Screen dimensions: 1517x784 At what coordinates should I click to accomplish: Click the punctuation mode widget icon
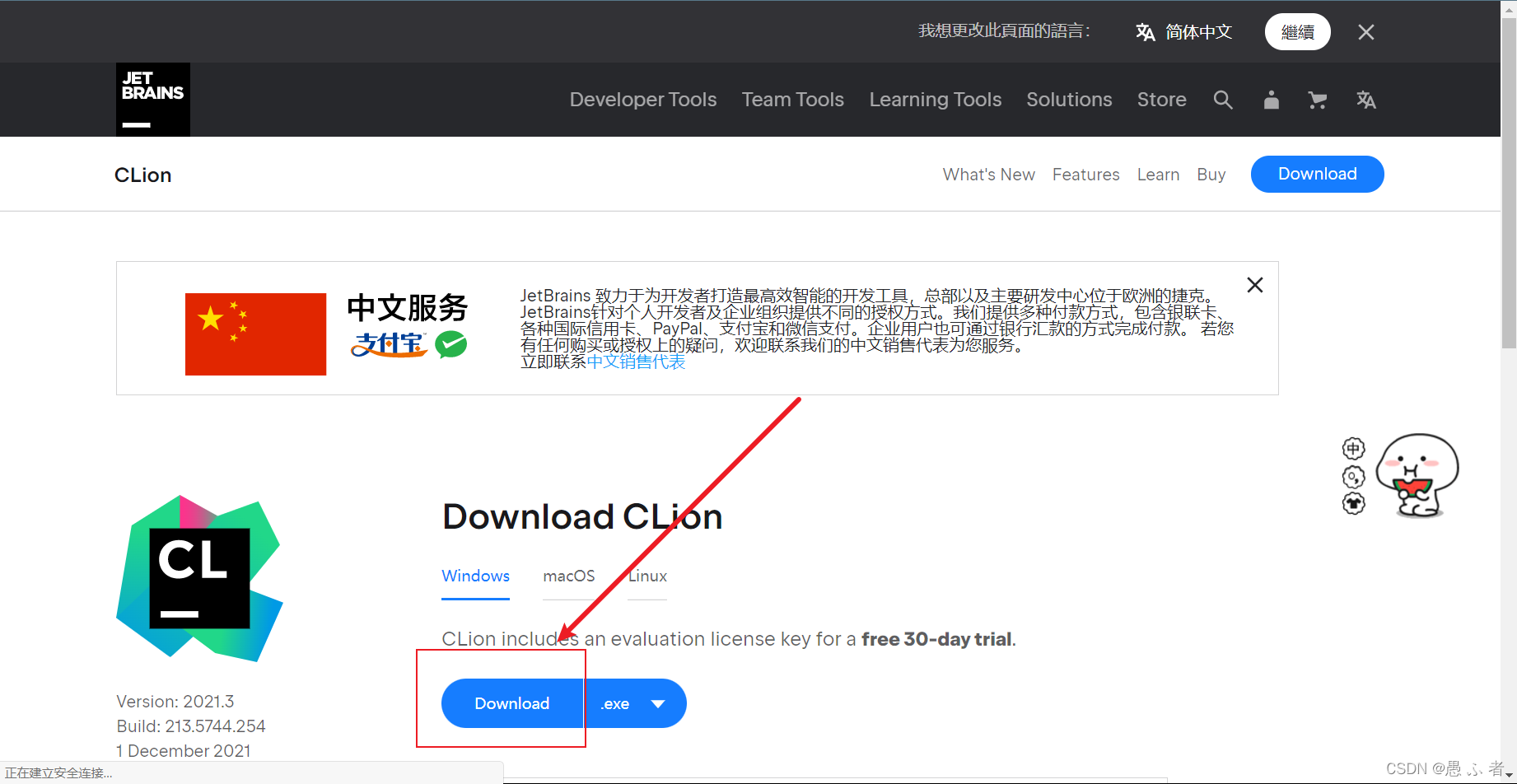[x=1354, y=477]
